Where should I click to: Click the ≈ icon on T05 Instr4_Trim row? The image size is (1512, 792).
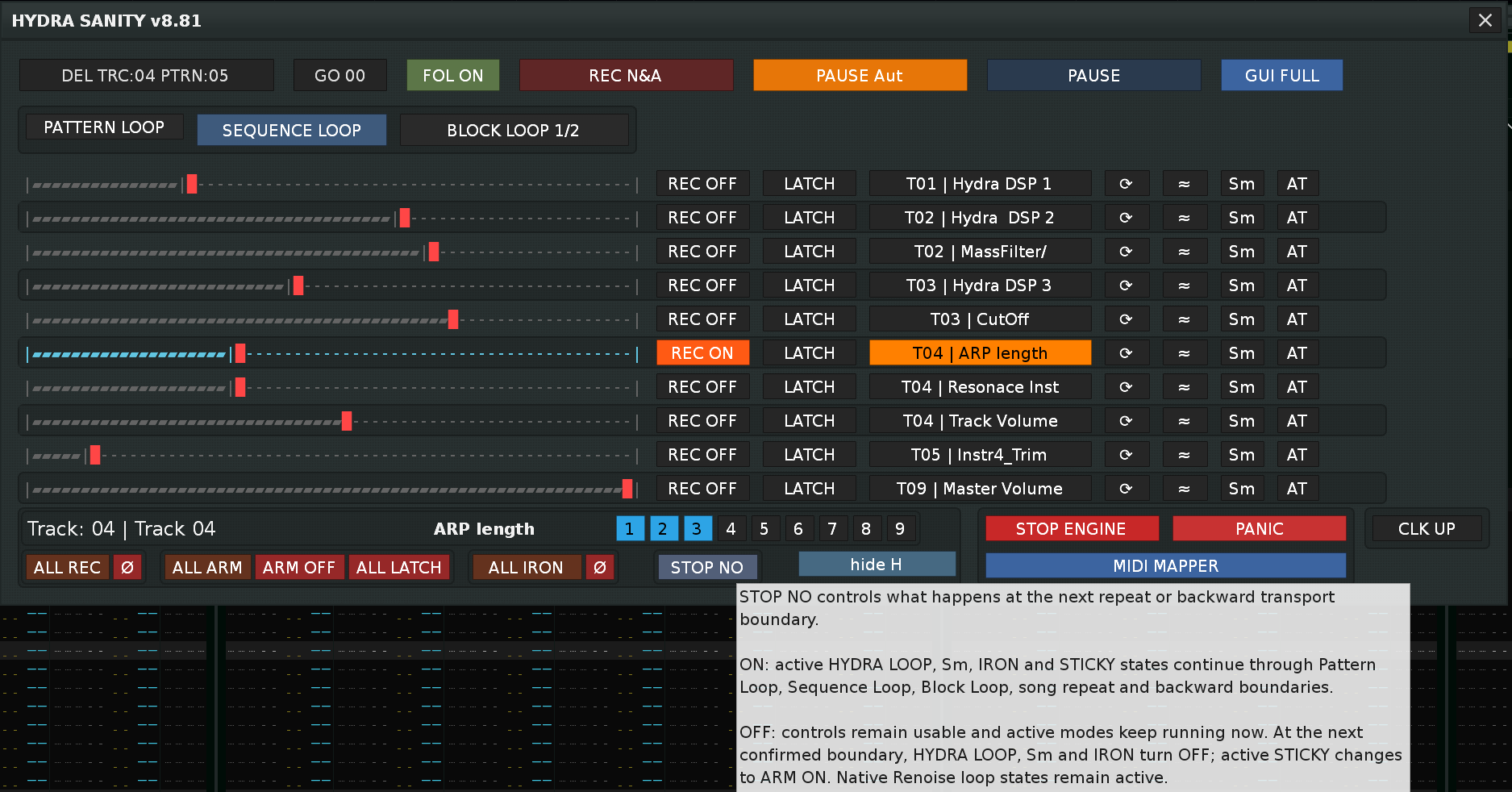tap(1185, 455)
